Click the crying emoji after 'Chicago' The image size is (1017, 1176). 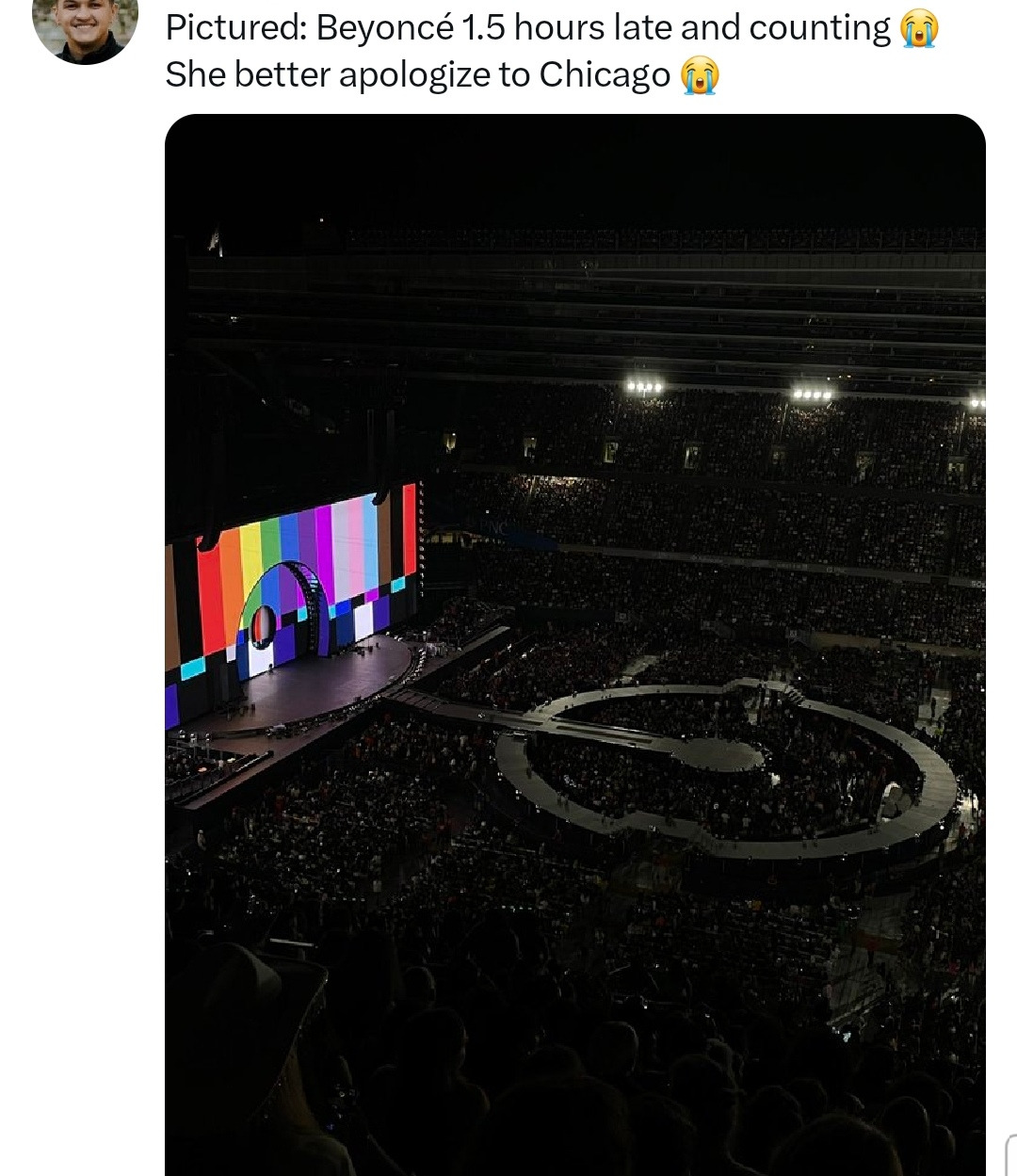coord(699,75)
